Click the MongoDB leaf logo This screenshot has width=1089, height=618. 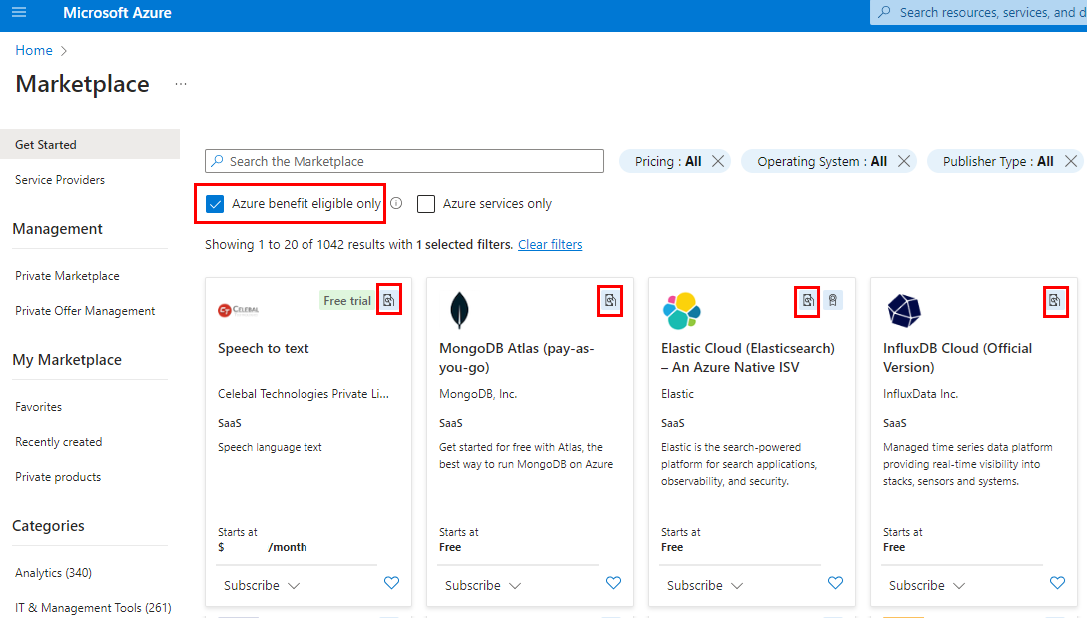click(459, 310)
